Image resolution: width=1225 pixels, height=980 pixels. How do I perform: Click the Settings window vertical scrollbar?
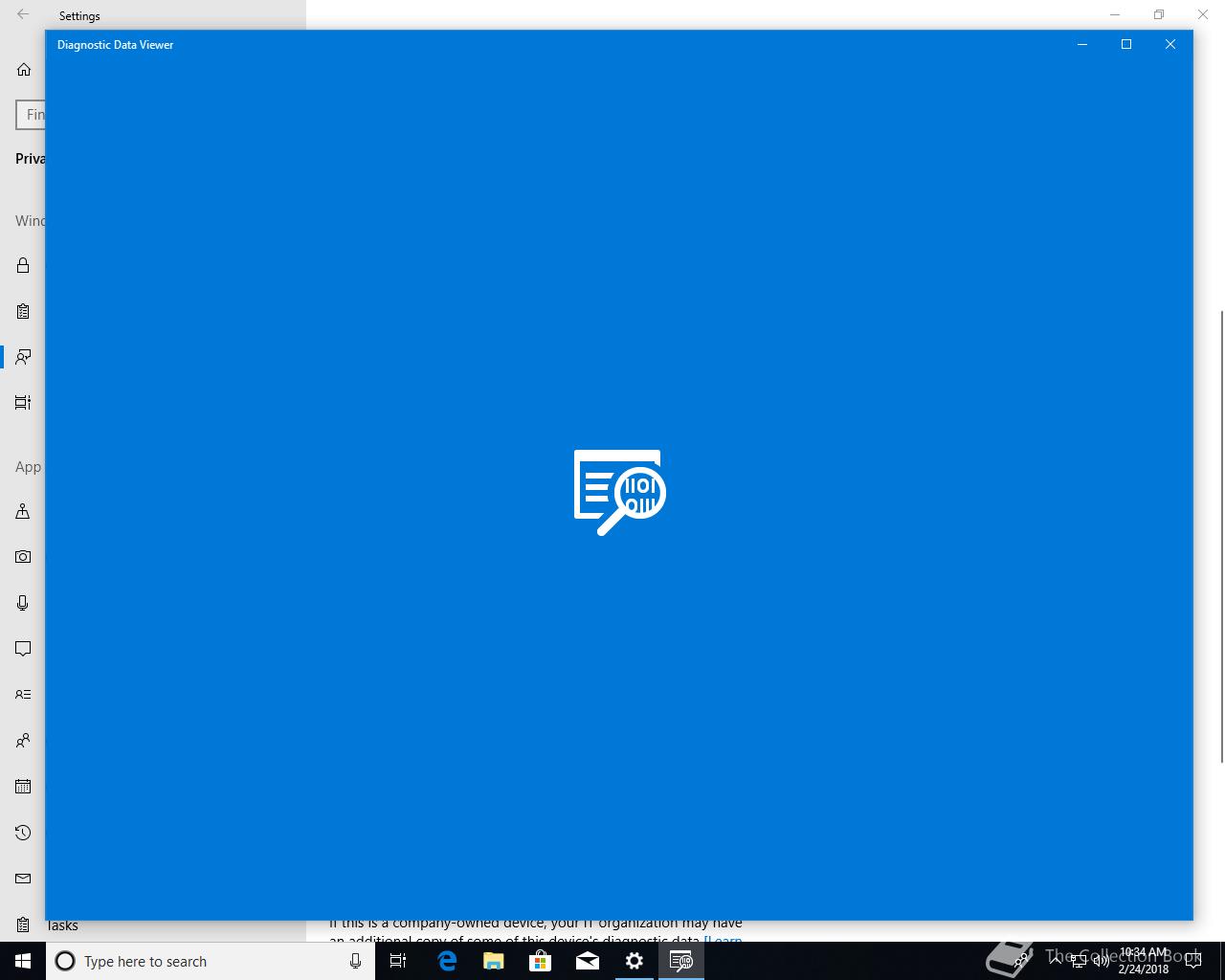(x=1221, y=536)
